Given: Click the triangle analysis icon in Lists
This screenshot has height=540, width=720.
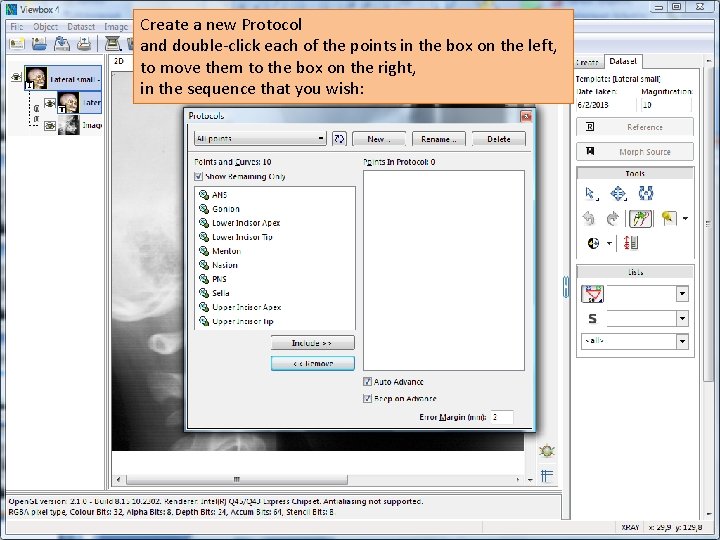Looking at the screenshot, I should [x=592, y=294].
